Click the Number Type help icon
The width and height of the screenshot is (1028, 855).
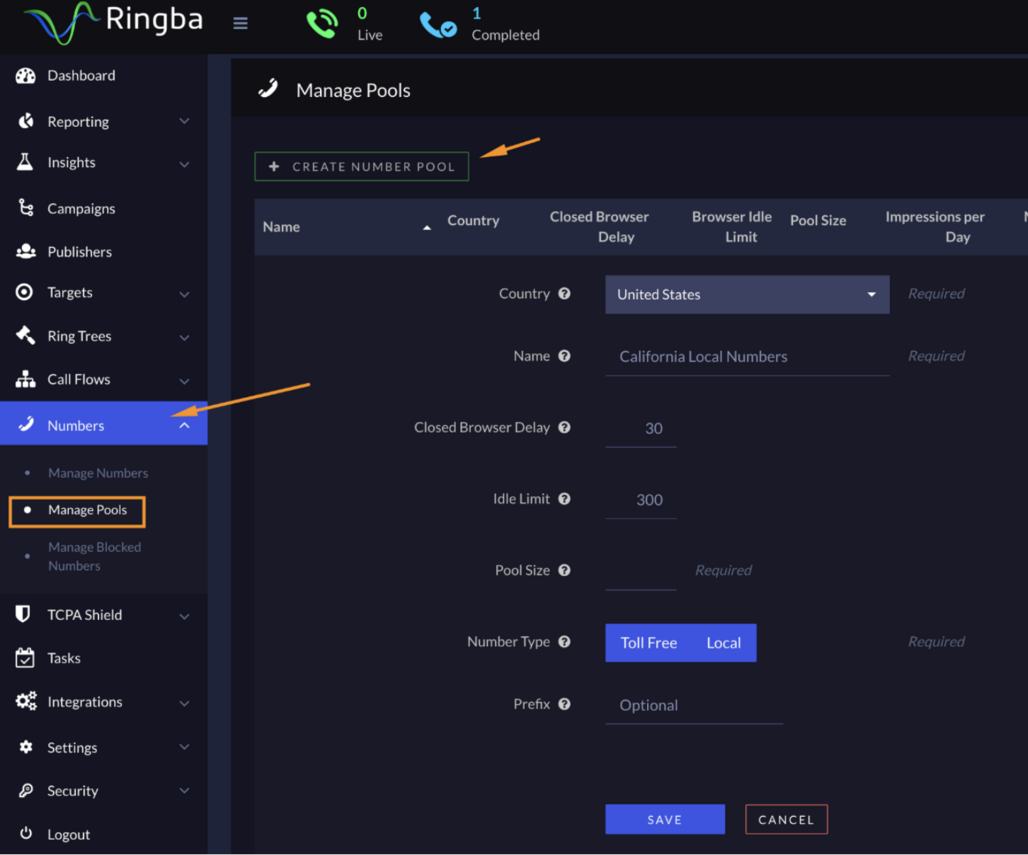564,641
